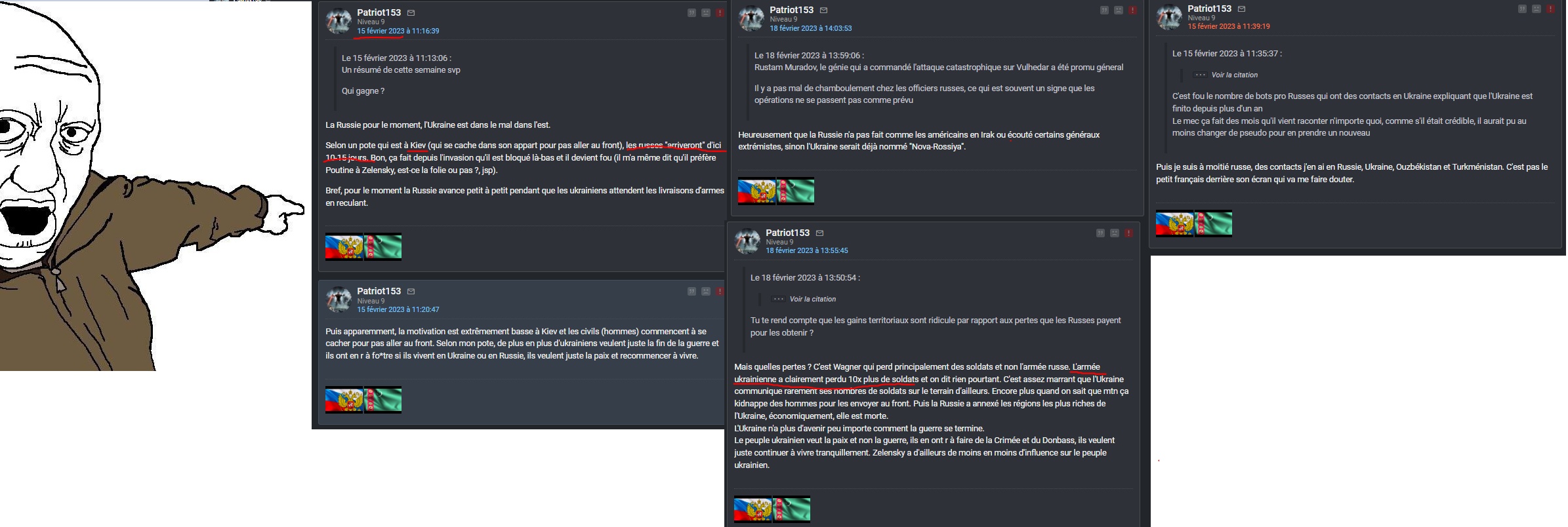The width and height of the screenshot is (1568, 527).
Task: Click the Russian flag signature under the 11:20:47 post
Action: click(x=344, y=400)
